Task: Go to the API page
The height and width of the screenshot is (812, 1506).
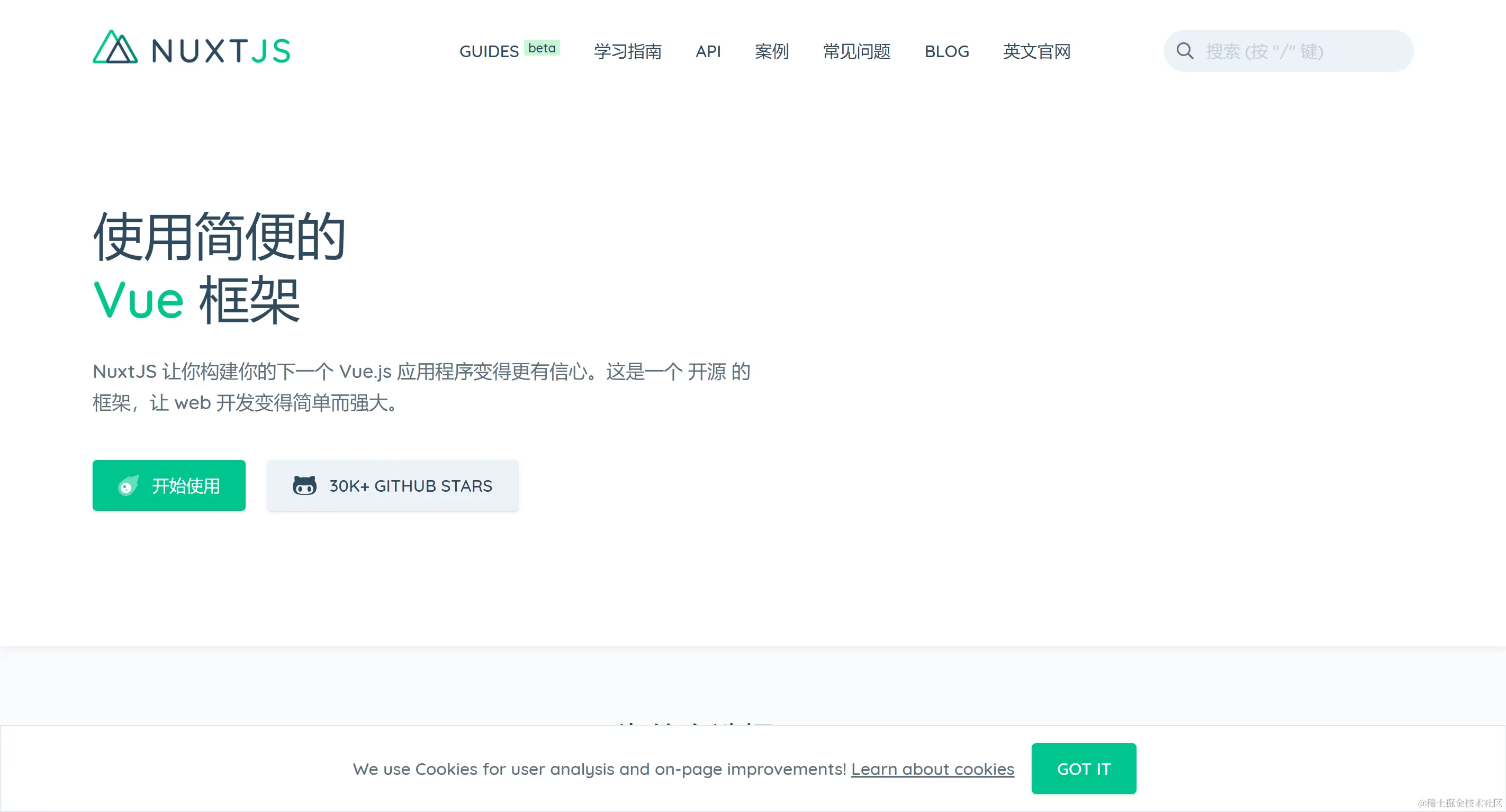Action: pyautogui.click(x=707, y=51)
